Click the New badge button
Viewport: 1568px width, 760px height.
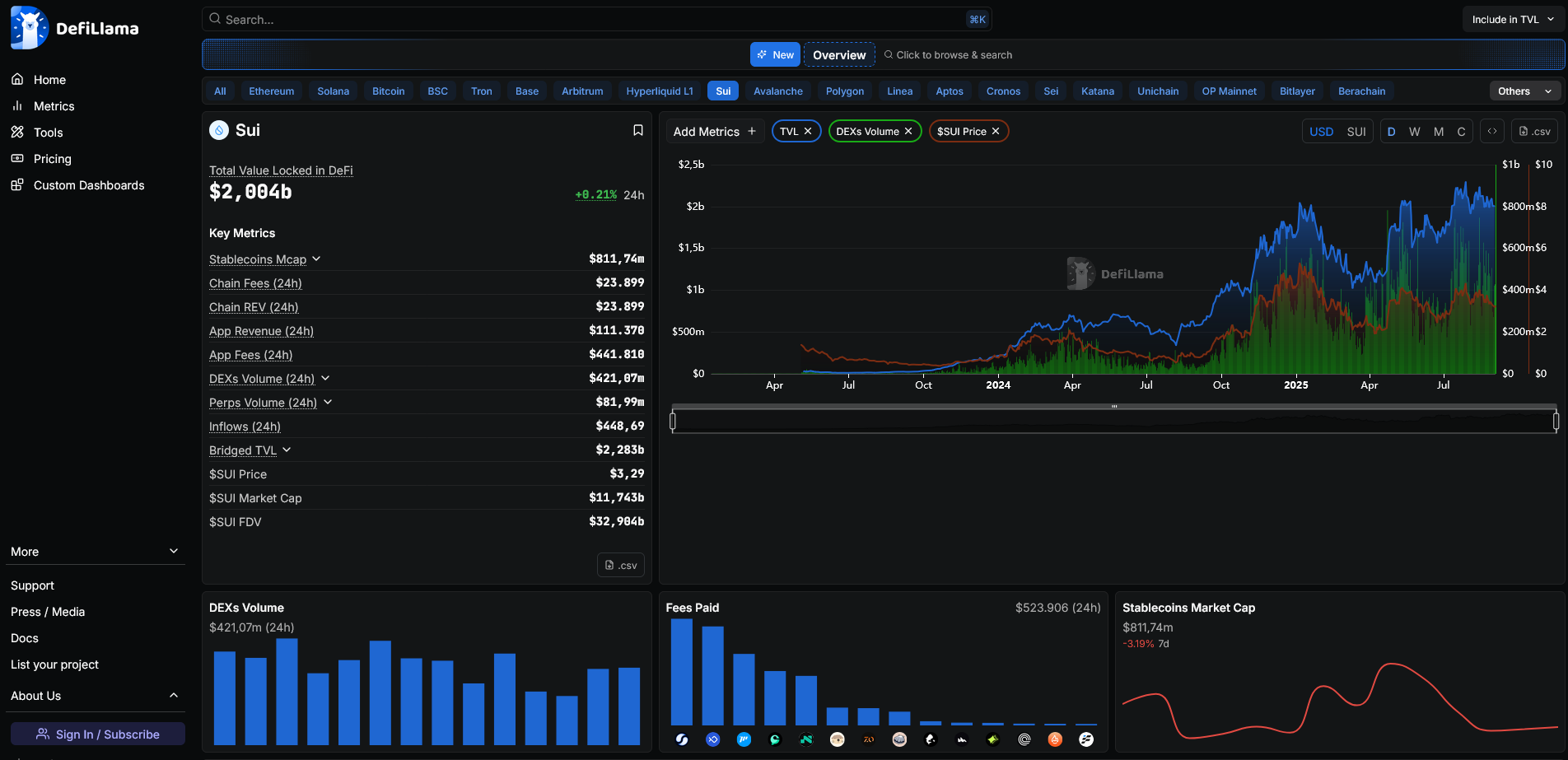[775, 54]
